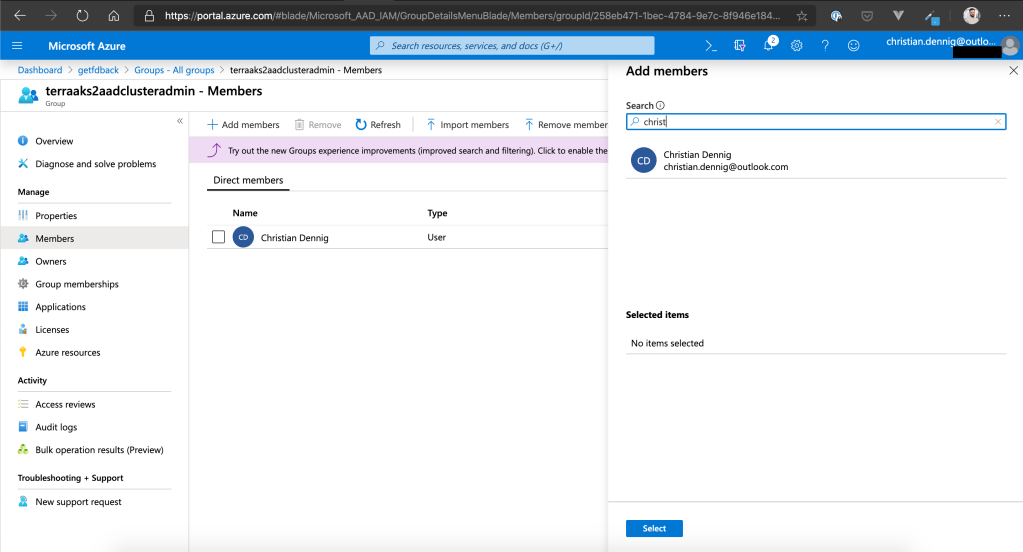
Task: Click Refresh in the toolbar
Action: (378, 125)
